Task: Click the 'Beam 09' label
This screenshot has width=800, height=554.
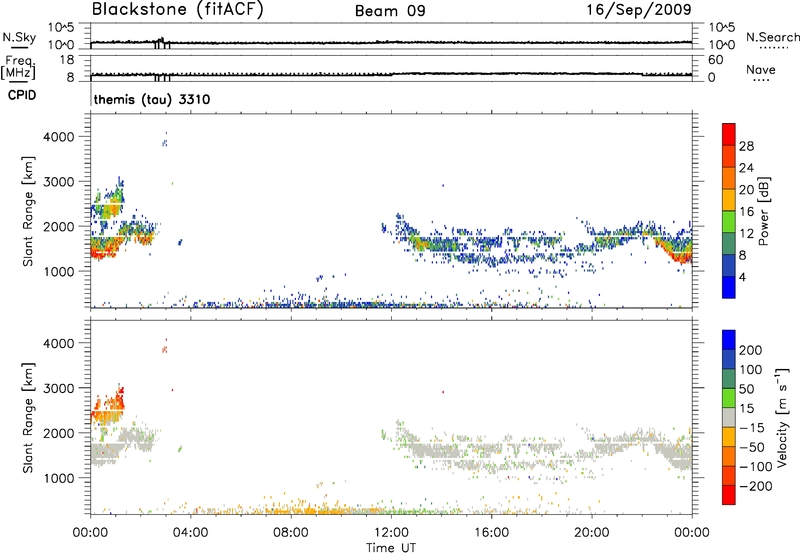Action: 390,11
